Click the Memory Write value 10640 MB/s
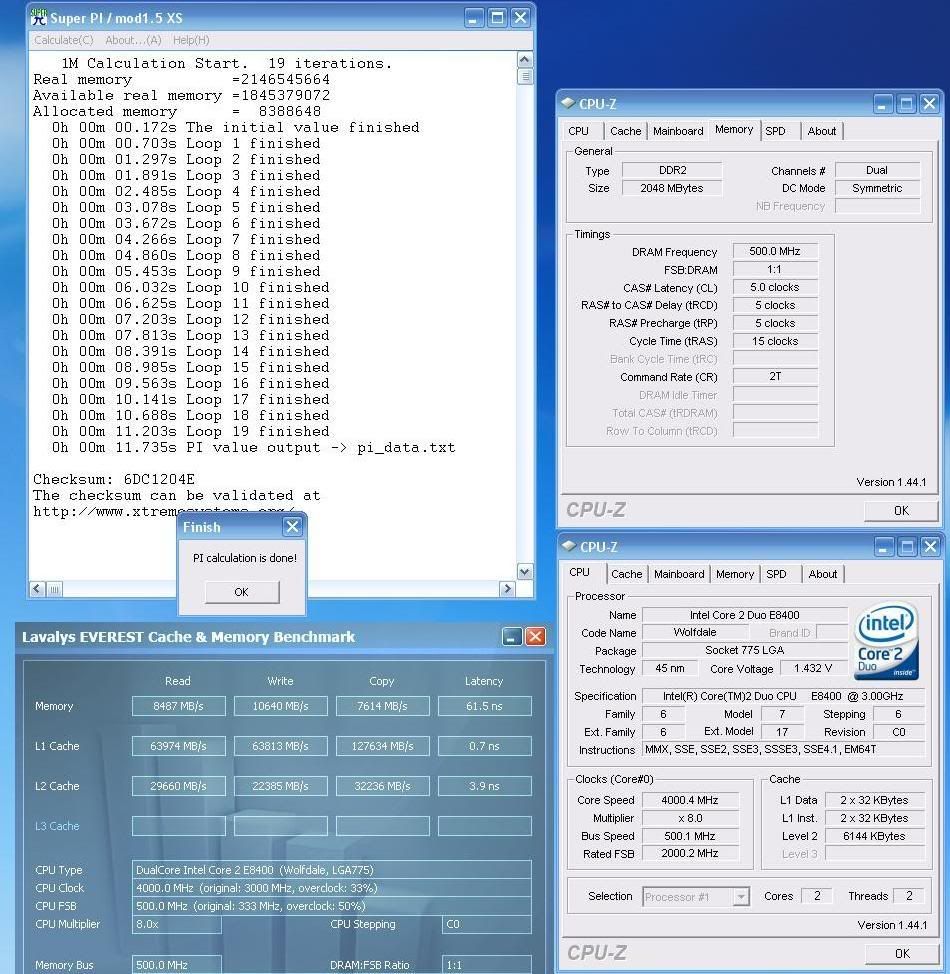 click(280, 706)
